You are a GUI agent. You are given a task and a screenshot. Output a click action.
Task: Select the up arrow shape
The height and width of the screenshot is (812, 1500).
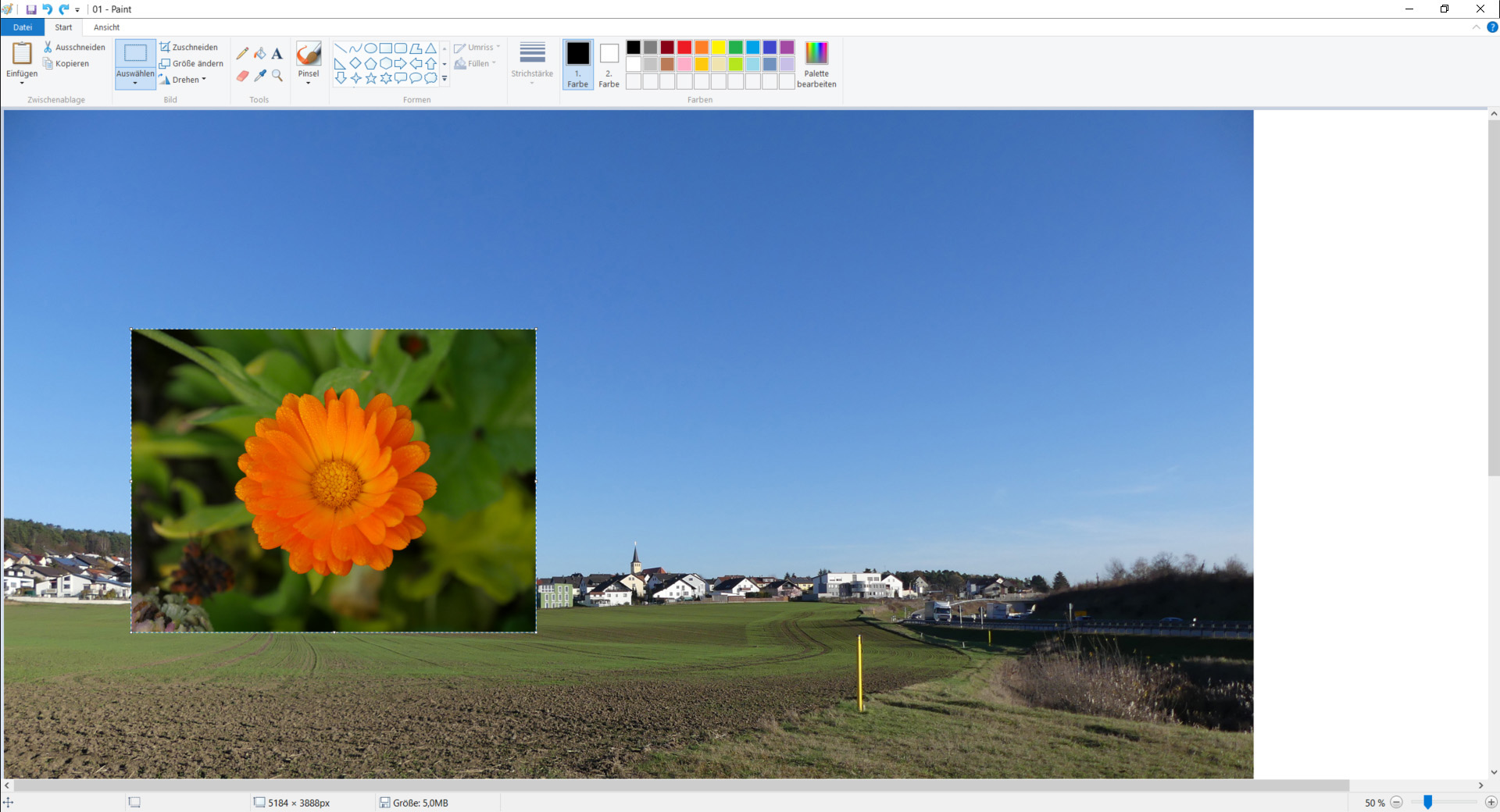(430, 63)
